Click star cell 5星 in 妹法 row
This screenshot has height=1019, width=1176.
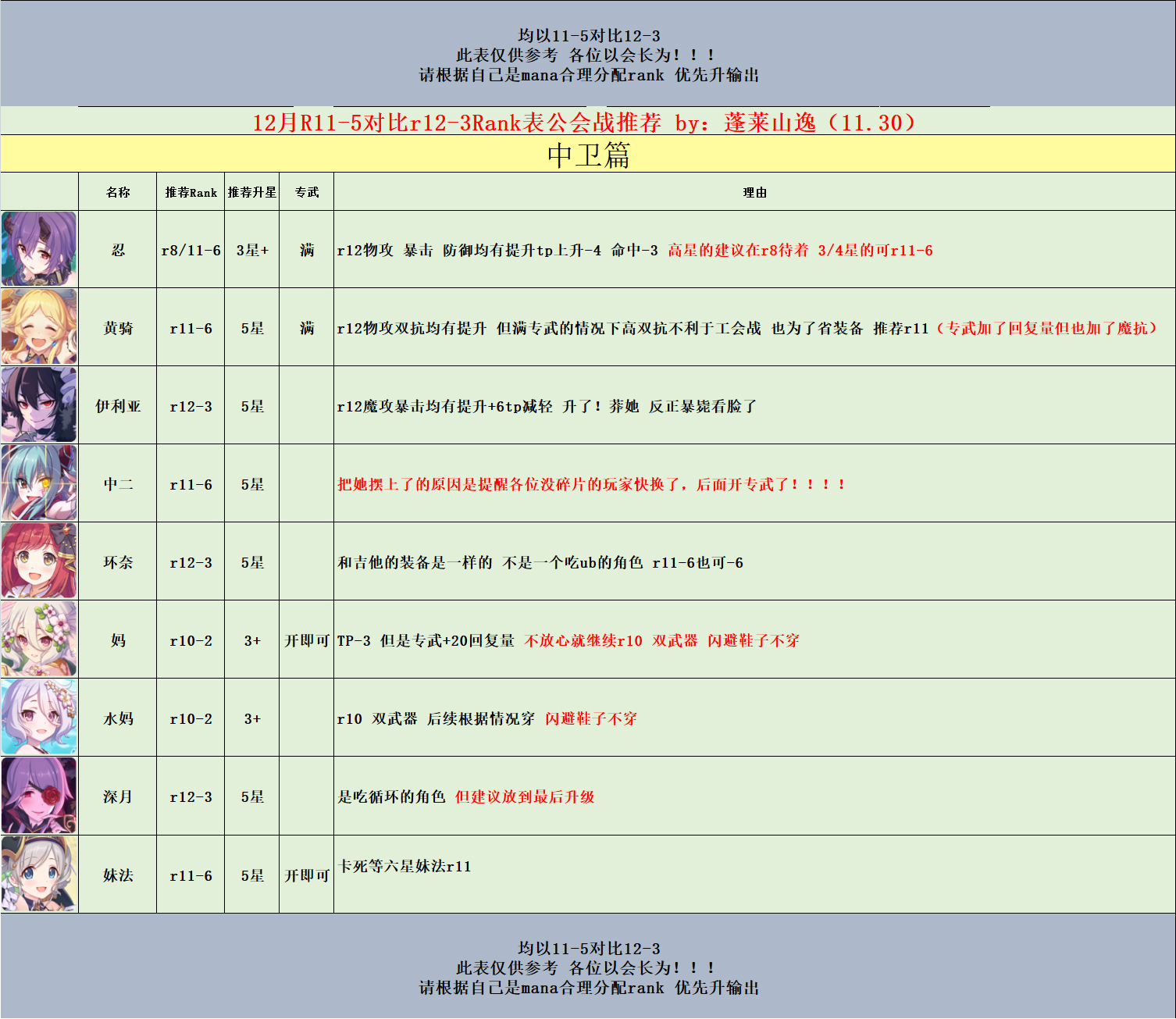(x=252, y=875)
